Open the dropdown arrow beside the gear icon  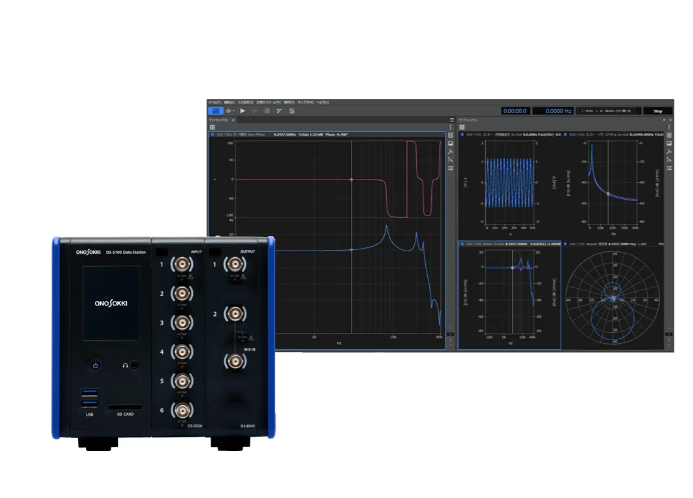tap(233, 111)
